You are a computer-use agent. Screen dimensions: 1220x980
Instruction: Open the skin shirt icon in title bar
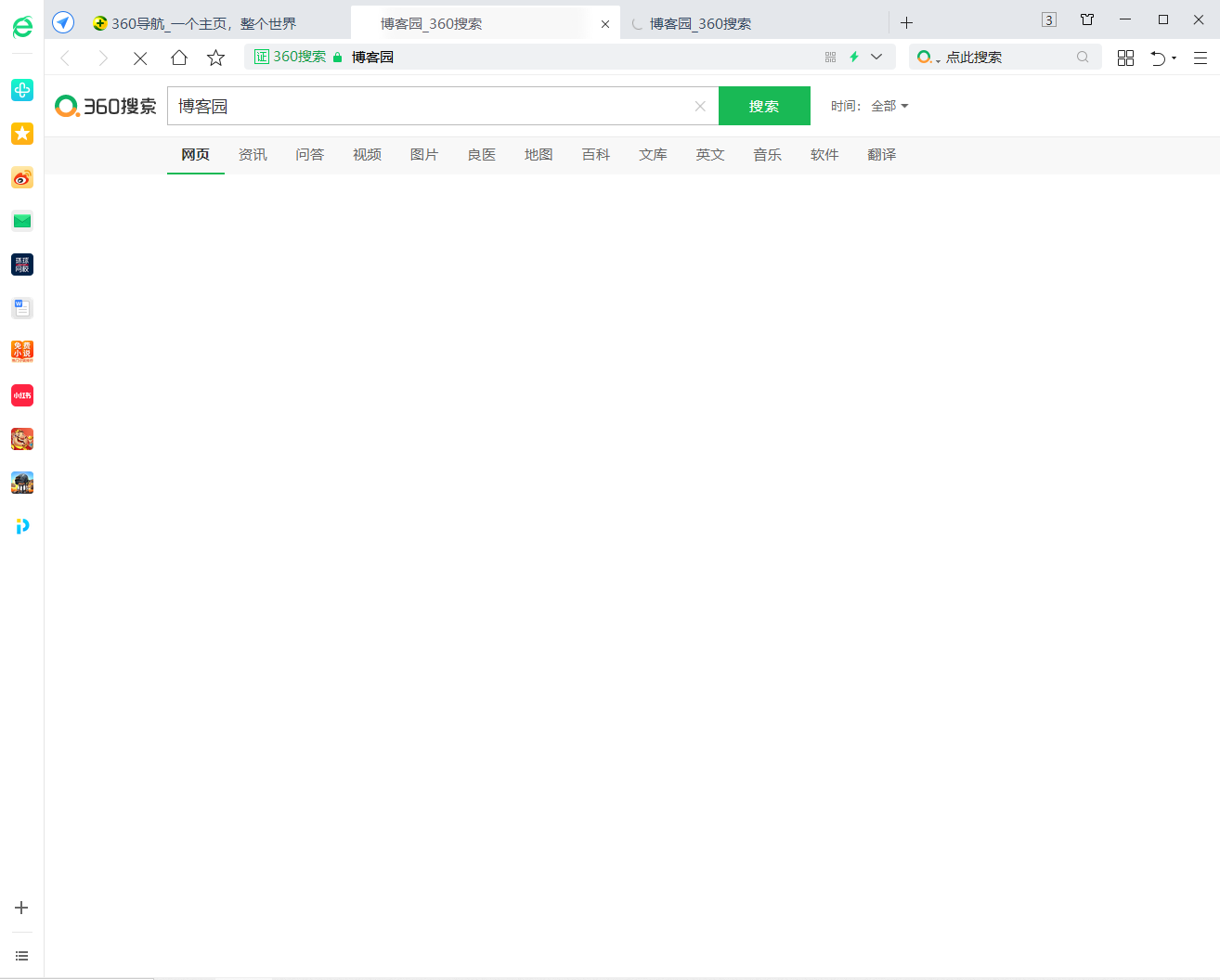pyautogui.click(x=1087, y=19)
